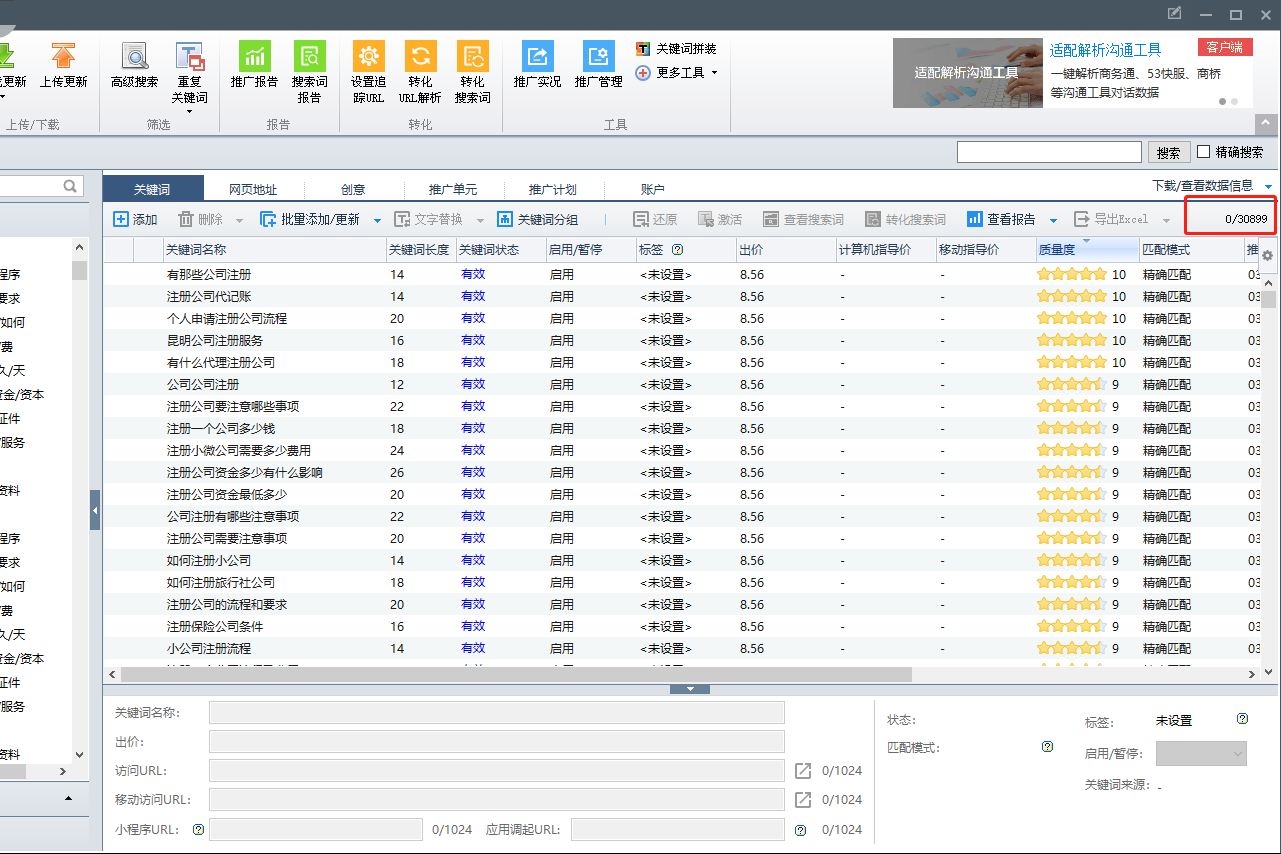Image resolution: width=1281 pixels, height=854 pixels.
Task: Switch to the 推广计划 tab
Action: pyautogui.click(x=552, y=189)
